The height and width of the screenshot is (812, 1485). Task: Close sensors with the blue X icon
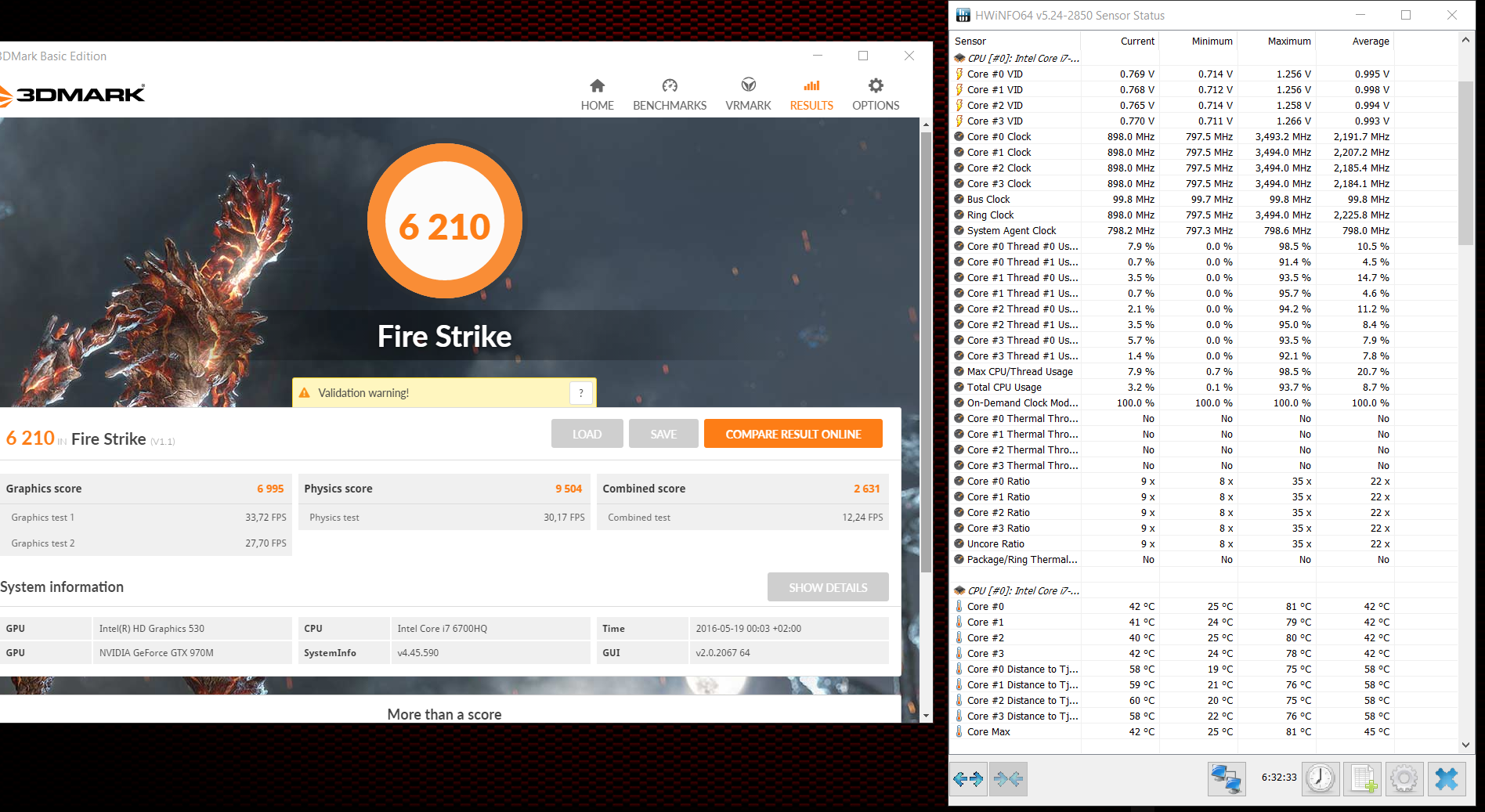tap(1447, 778)
